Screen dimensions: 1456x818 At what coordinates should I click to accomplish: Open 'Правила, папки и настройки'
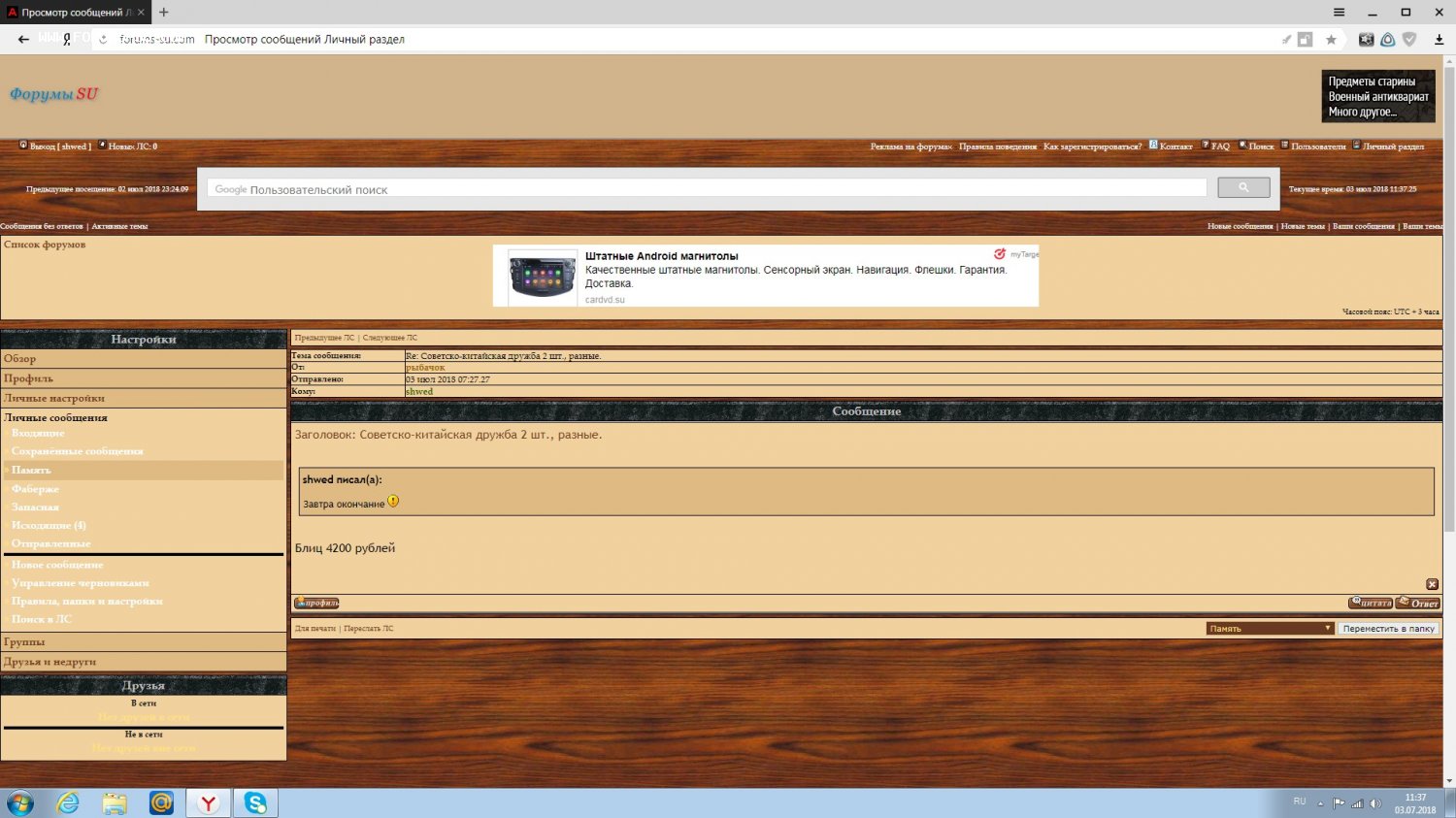(x=87, y=602)
